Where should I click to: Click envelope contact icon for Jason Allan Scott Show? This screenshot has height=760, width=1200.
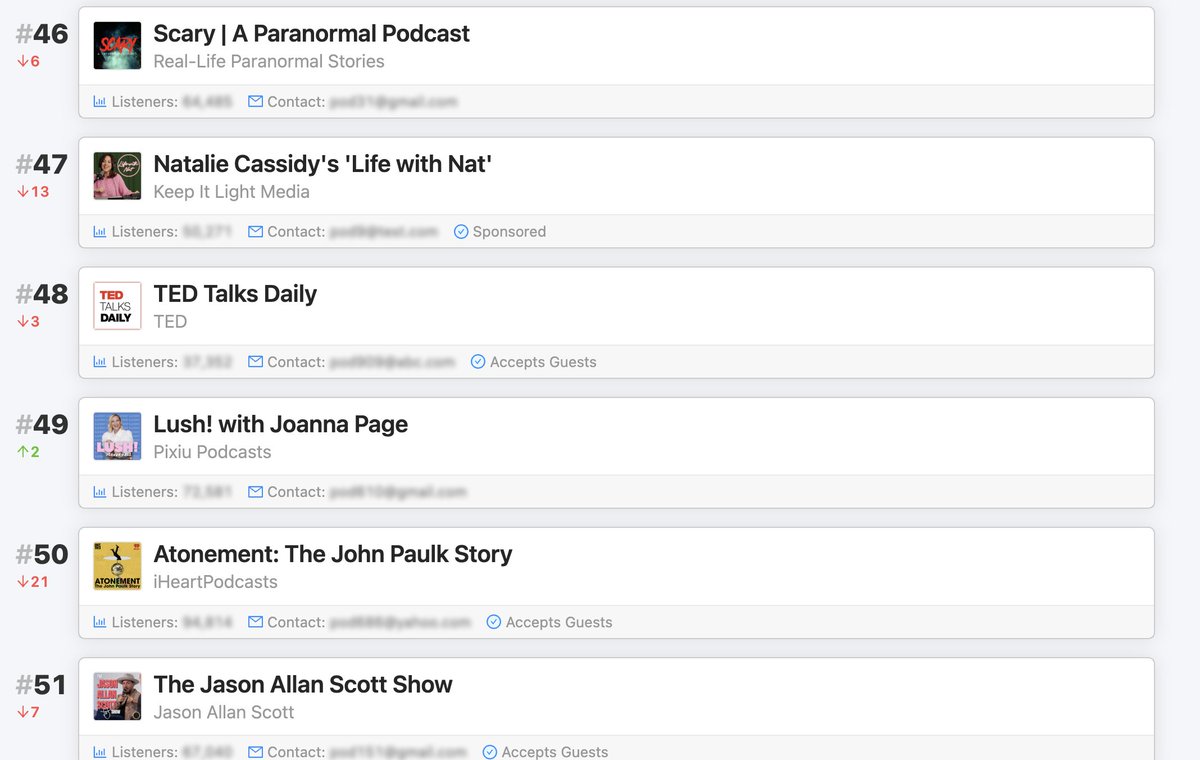255,751
